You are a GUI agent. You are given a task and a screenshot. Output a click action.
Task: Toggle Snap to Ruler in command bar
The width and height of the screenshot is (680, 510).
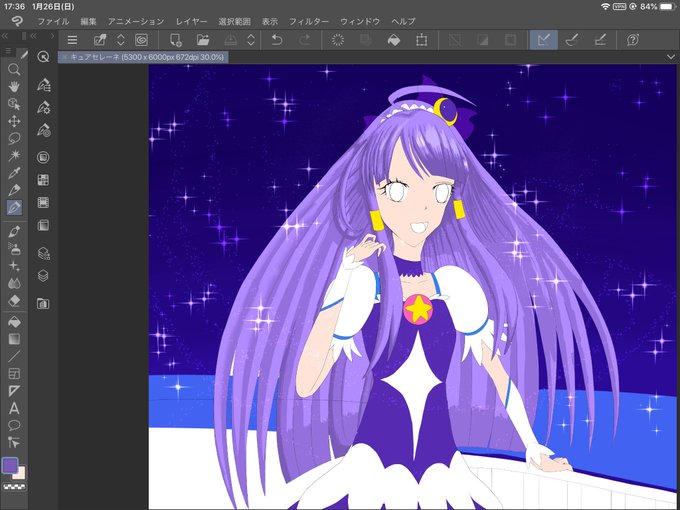(x=543, y=40)
